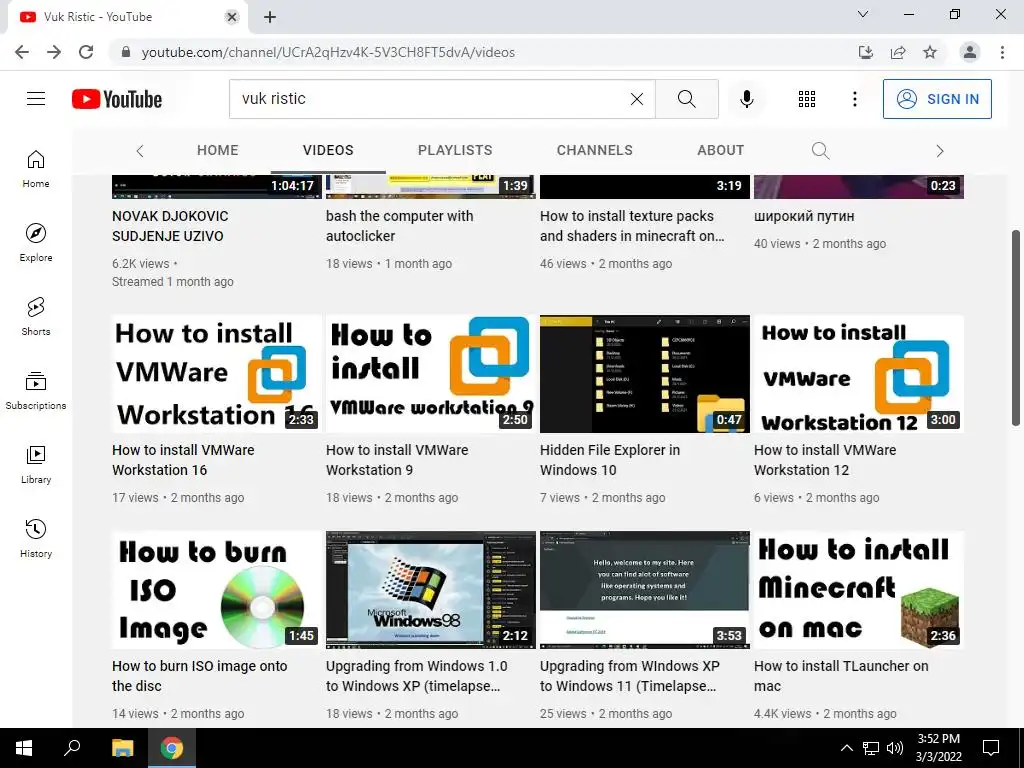Open Windows taskbar search
Screen dimensions: 1024x768
click(72, 748)
